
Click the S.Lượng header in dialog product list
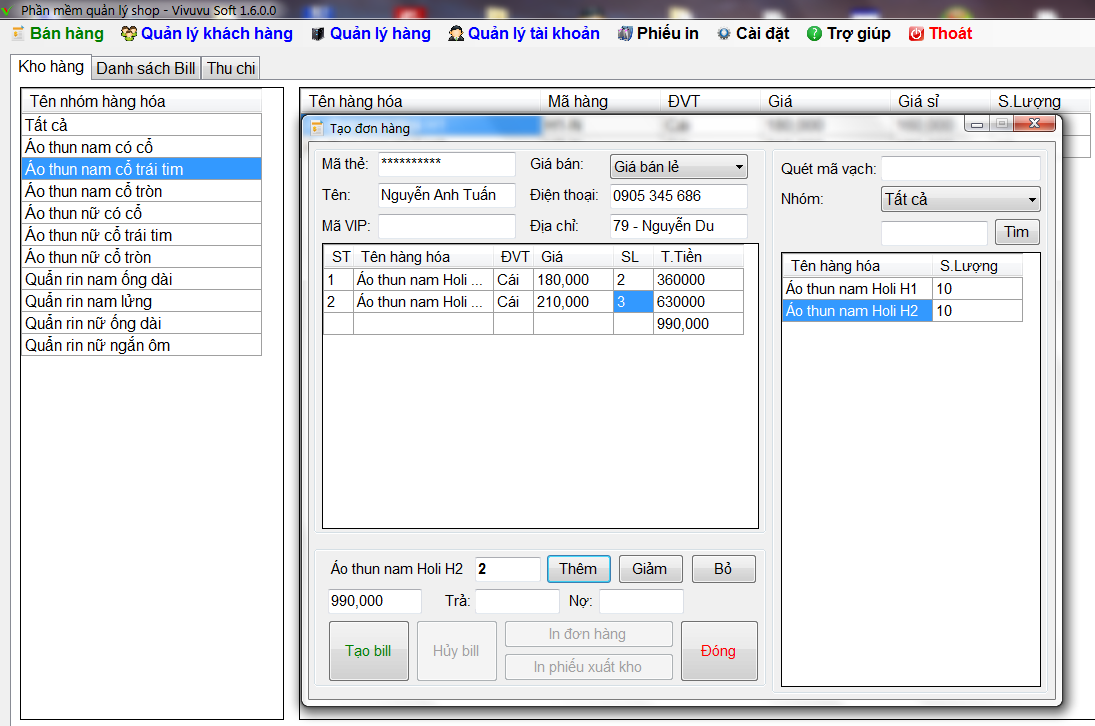click(x=977, y=266)
